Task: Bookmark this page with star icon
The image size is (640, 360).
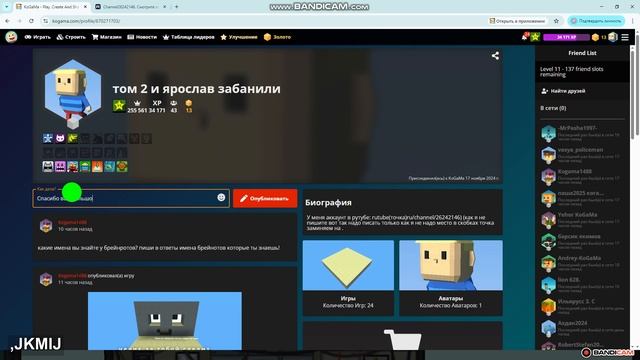Action: pyautogui.click(x=556, y=21)
